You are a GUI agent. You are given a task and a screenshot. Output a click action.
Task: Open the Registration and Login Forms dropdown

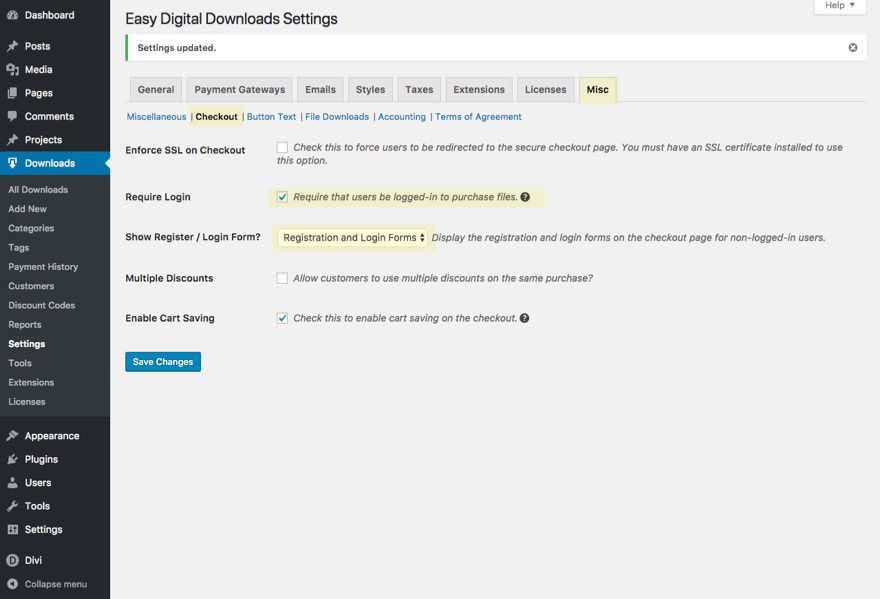tap(354, 238)
